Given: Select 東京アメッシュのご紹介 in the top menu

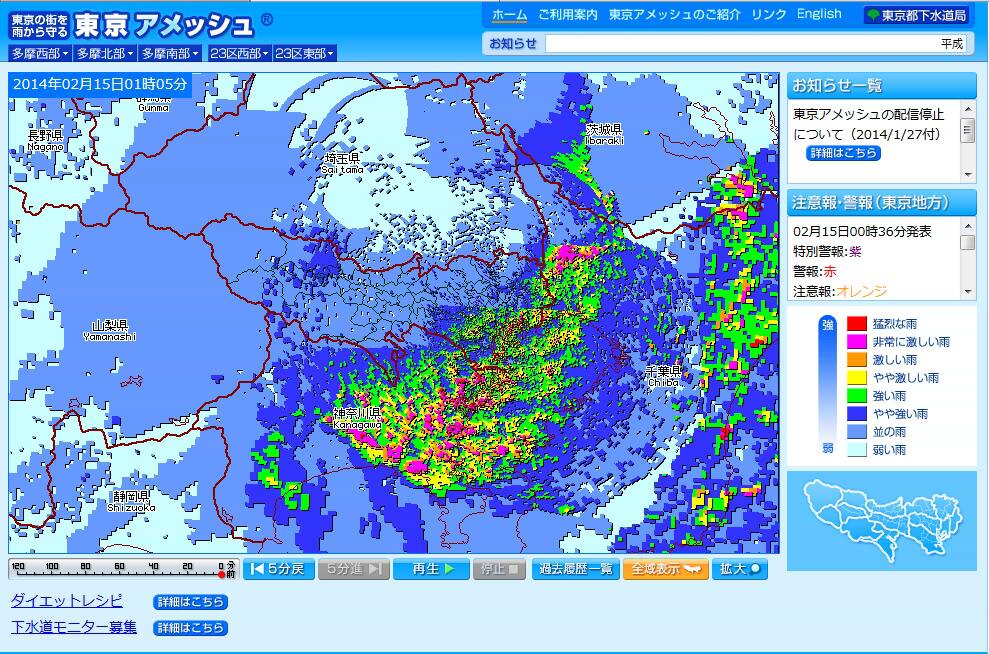Looking at the screenshot, I should pyautogui.click(x=674, y=15).
